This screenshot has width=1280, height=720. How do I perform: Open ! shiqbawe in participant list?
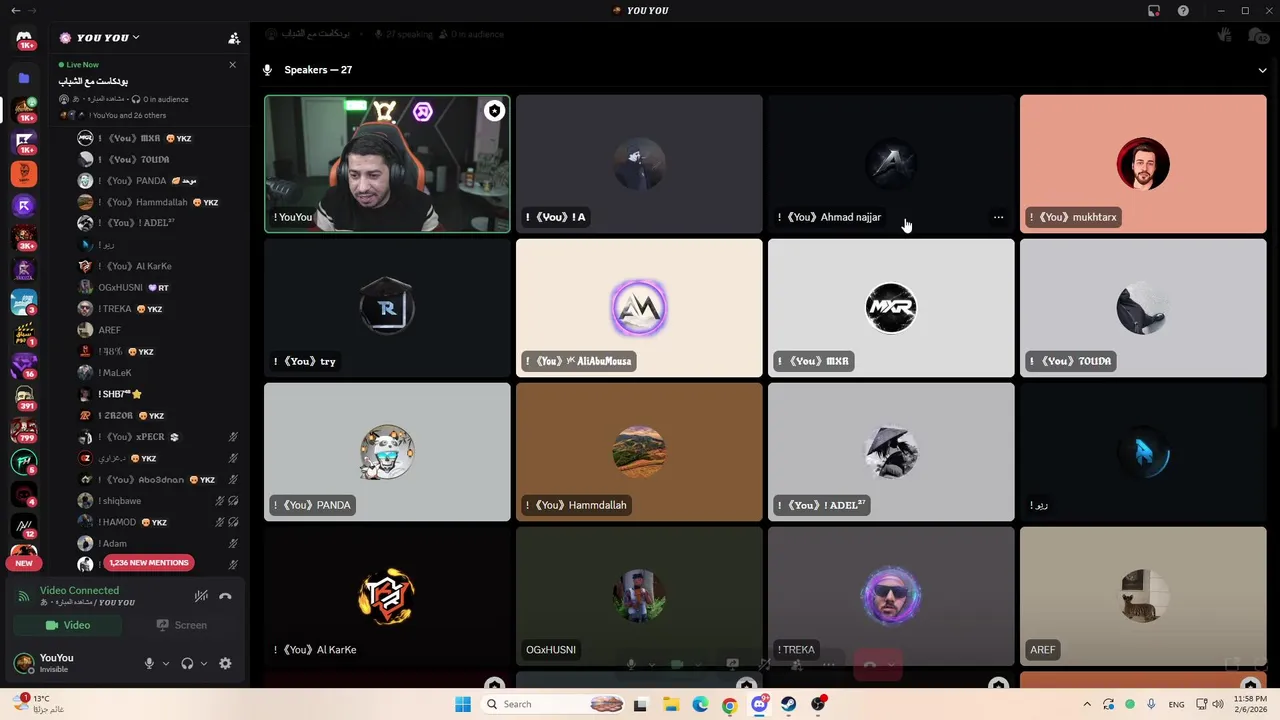[159, 501]
